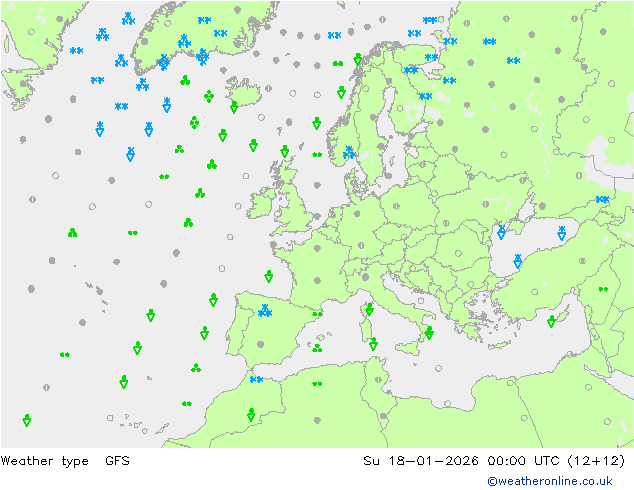
Task: Select the '00:00 UTC' time label
Action: pos(523,461)
